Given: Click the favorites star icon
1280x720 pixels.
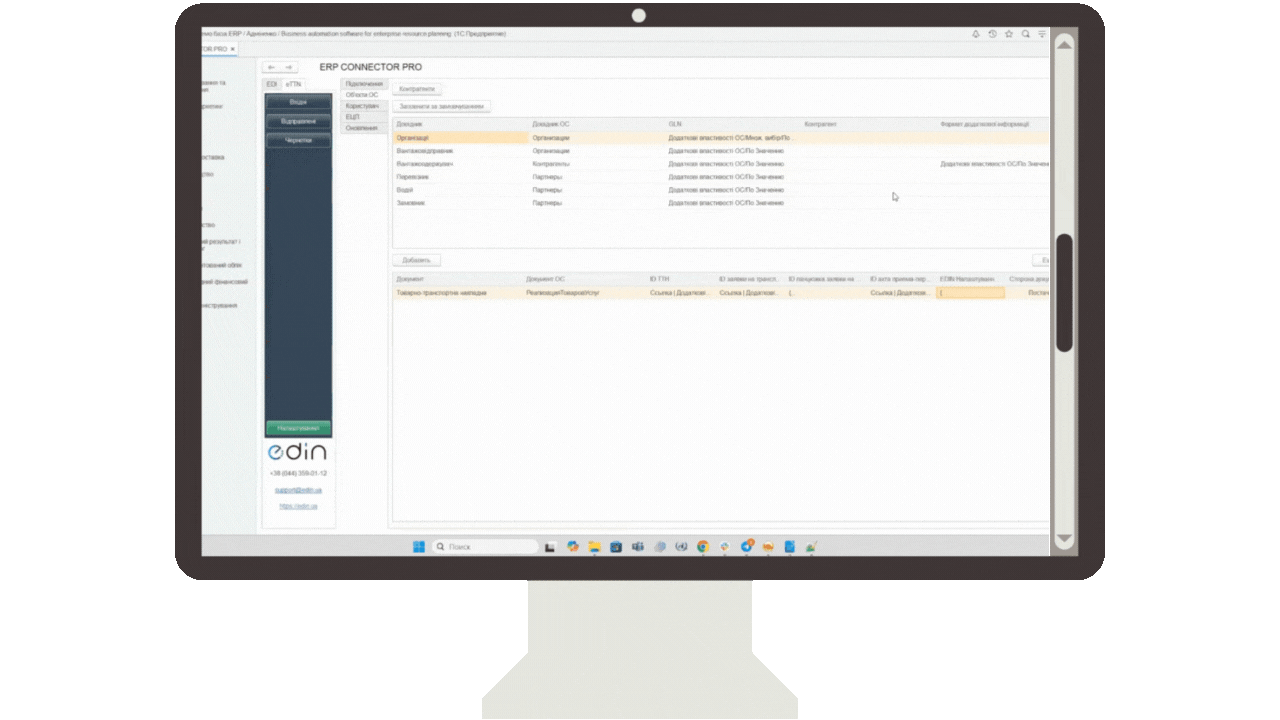Looking at the screenshot, I should [1009, 34].
